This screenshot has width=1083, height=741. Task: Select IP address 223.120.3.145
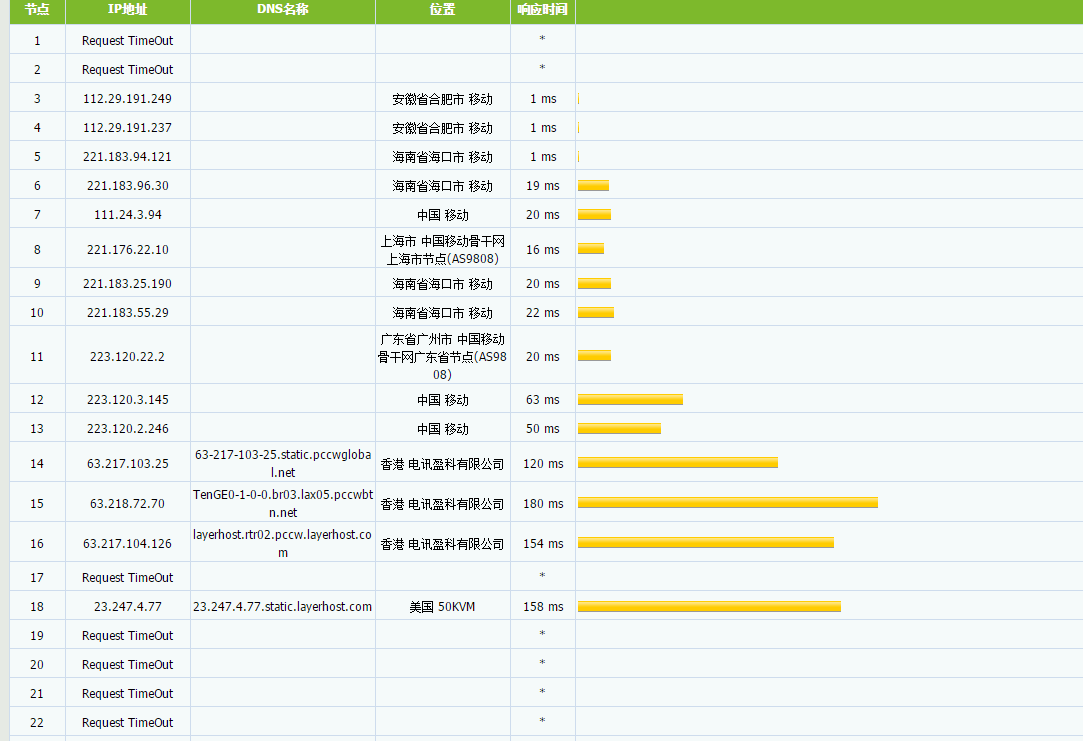(128, 400)
